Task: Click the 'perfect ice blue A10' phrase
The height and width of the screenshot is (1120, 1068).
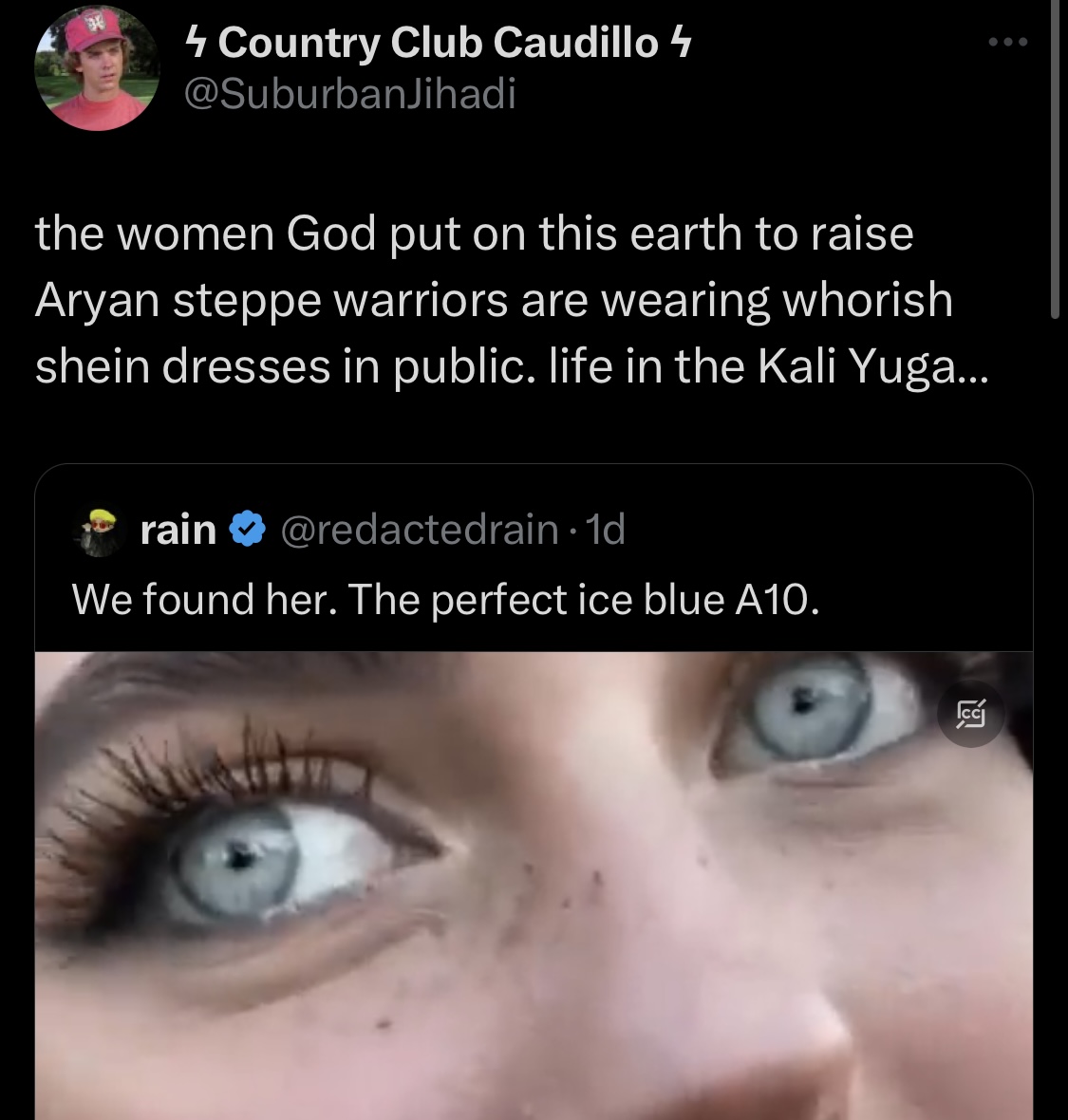Action: click(x=625, y=599)
